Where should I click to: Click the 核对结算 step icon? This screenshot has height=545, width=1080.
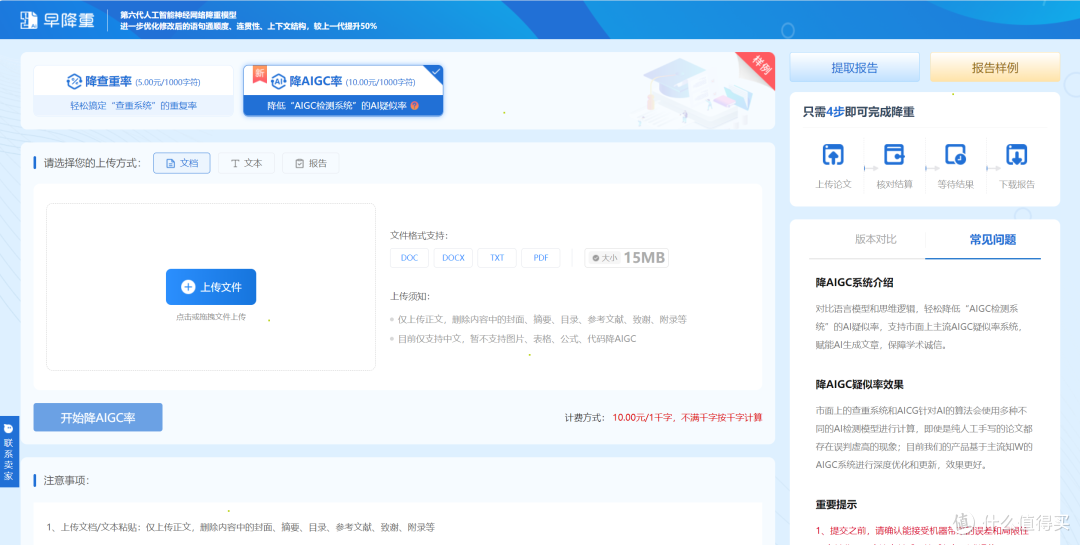click(x=895, y=154)
